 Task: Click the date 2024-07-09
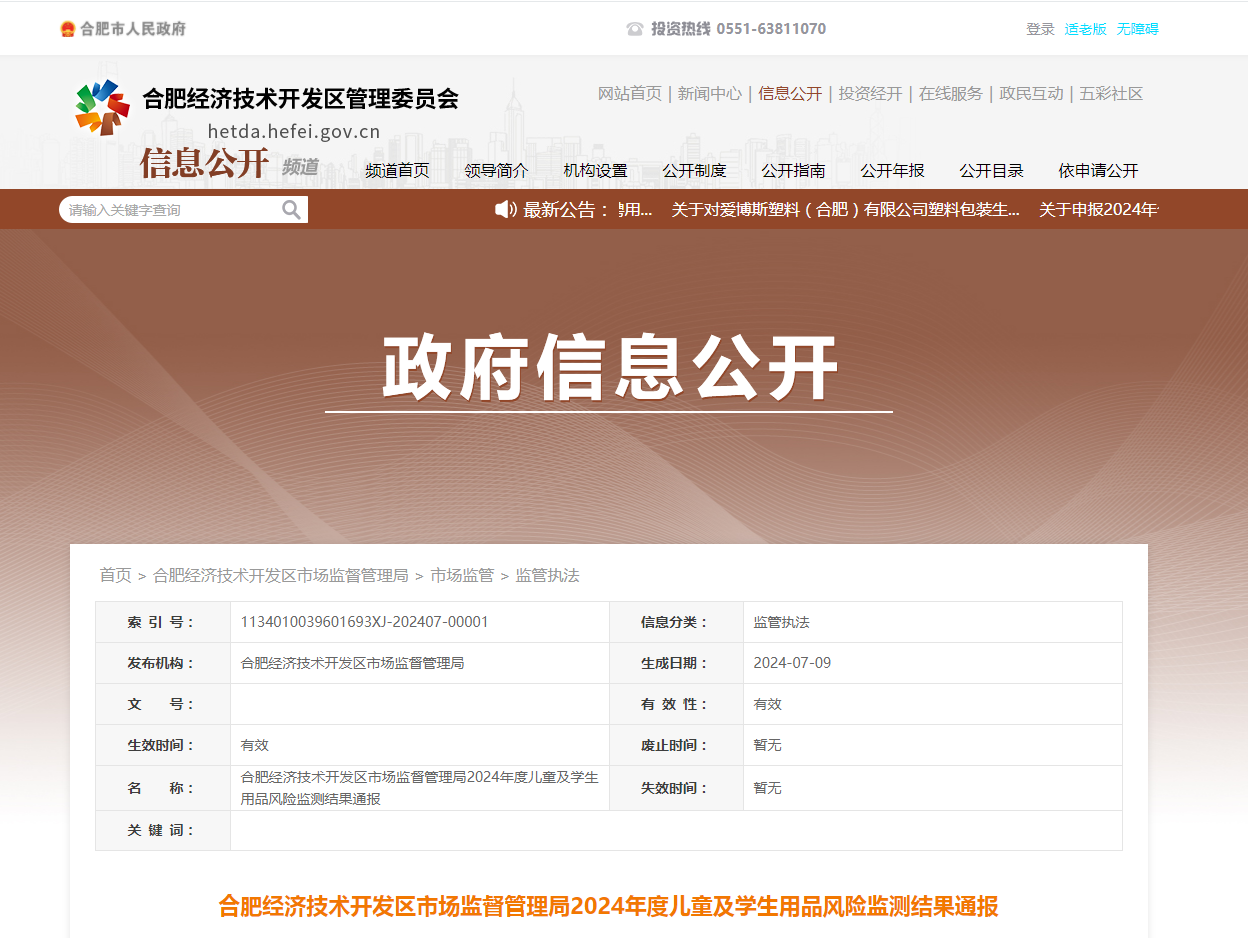tap(792, 663)
